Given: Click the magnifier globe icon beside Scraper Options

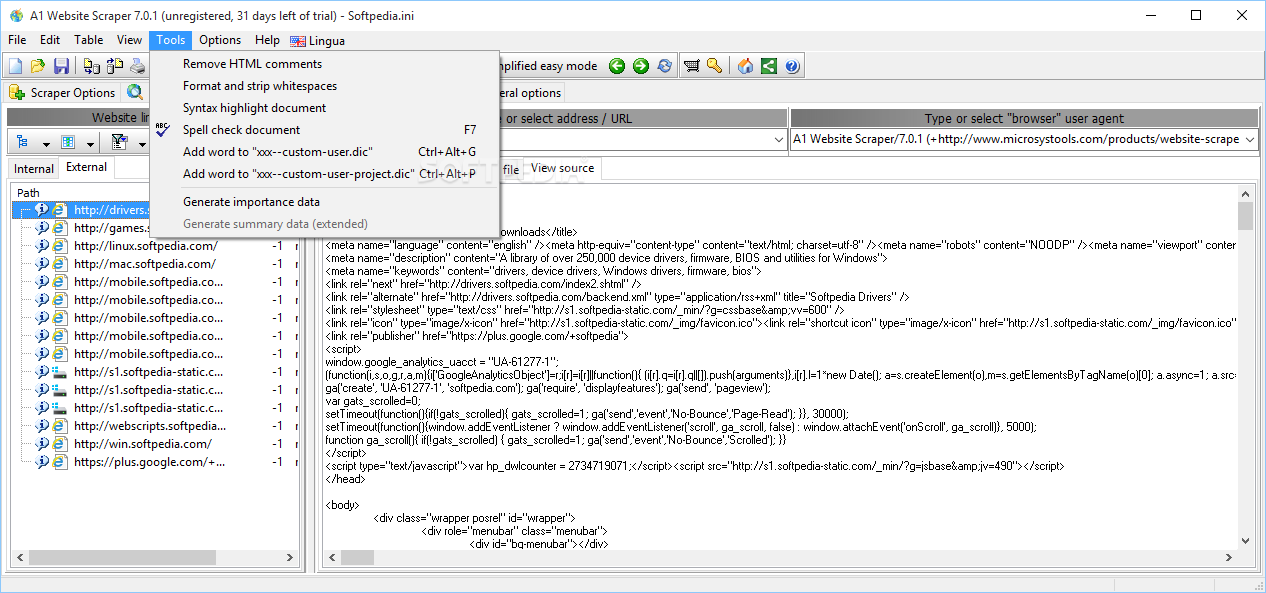Looking at the screenshot, I should click(135, 92).
